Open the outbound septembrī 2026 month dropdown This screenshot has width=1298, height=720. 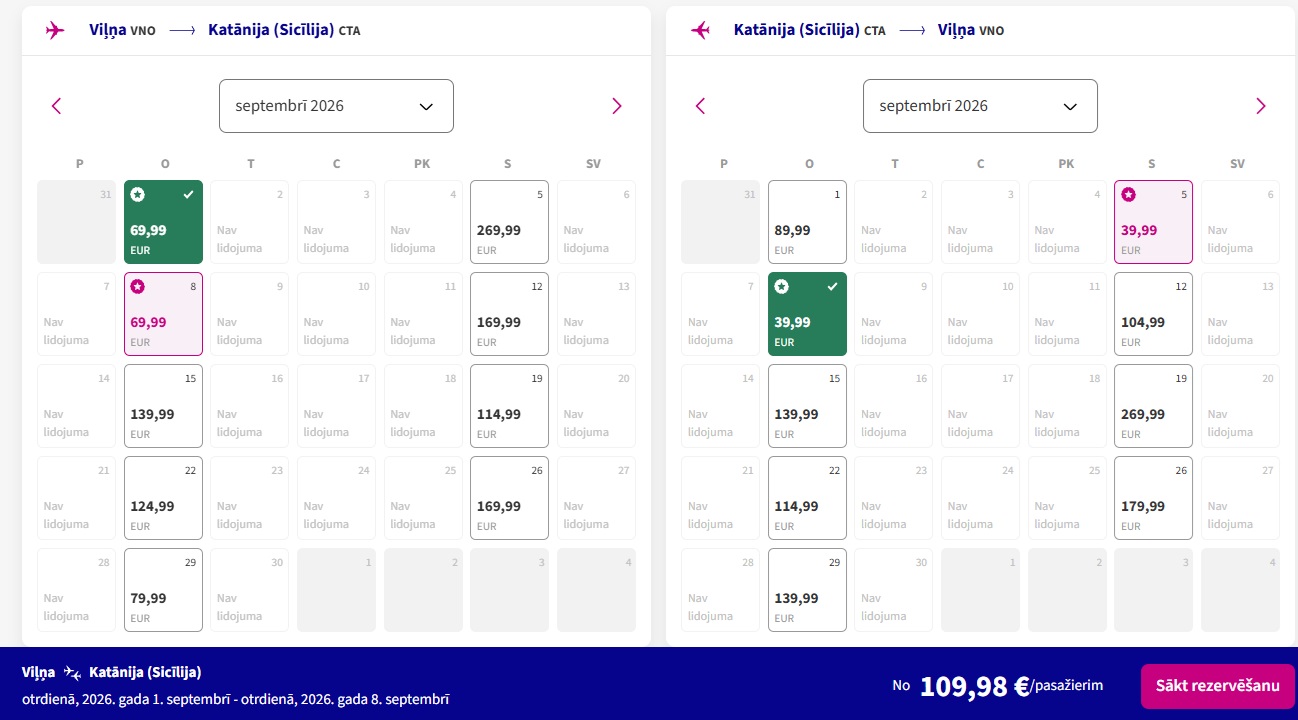[x=336, y=106]
